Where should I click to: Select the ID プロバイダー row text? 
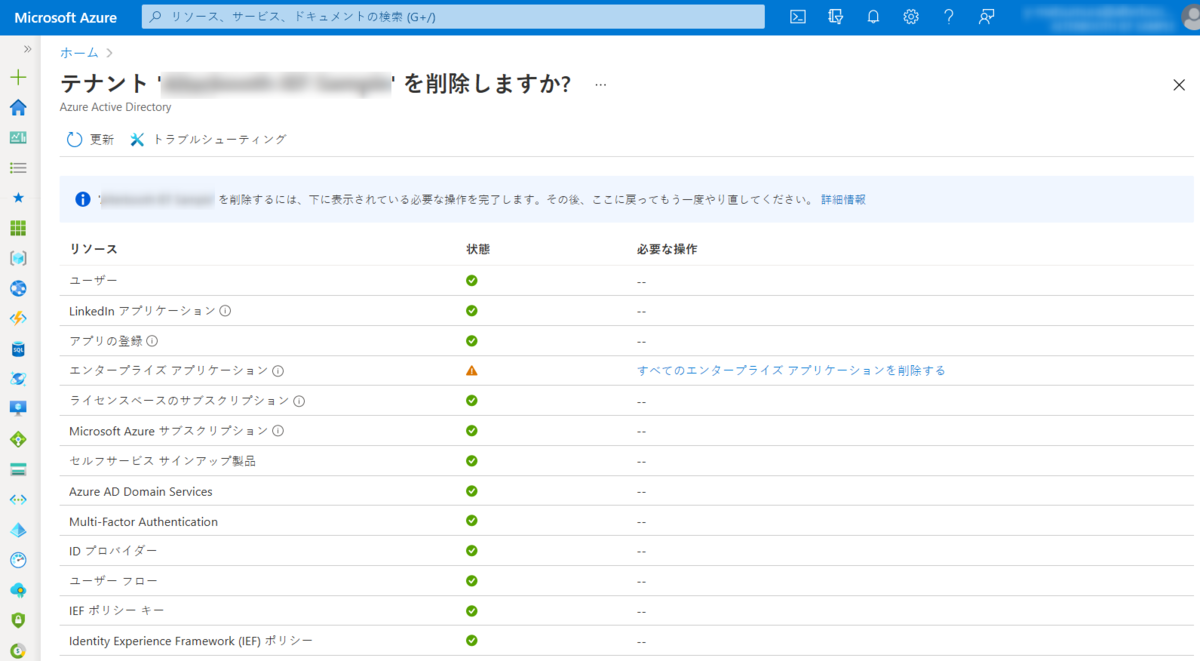[x=113, y=551]
